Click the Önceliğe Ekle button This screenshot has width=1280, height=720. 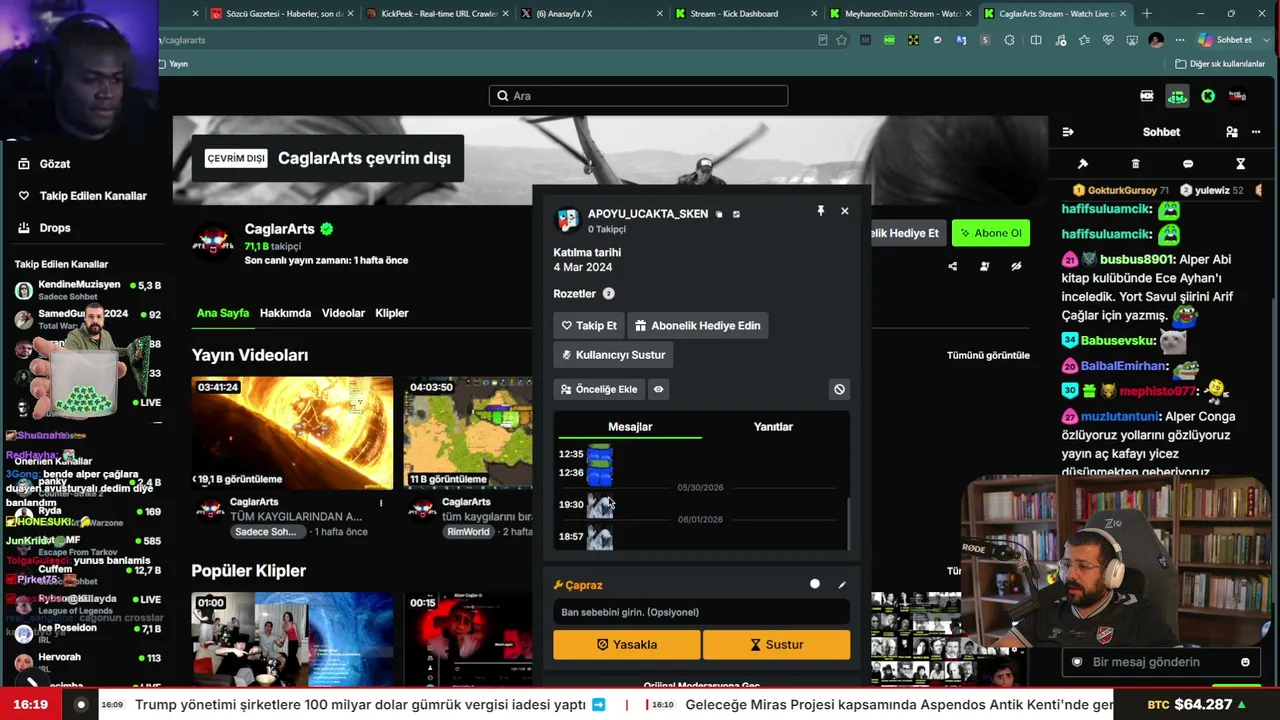(x=599, y=389)
